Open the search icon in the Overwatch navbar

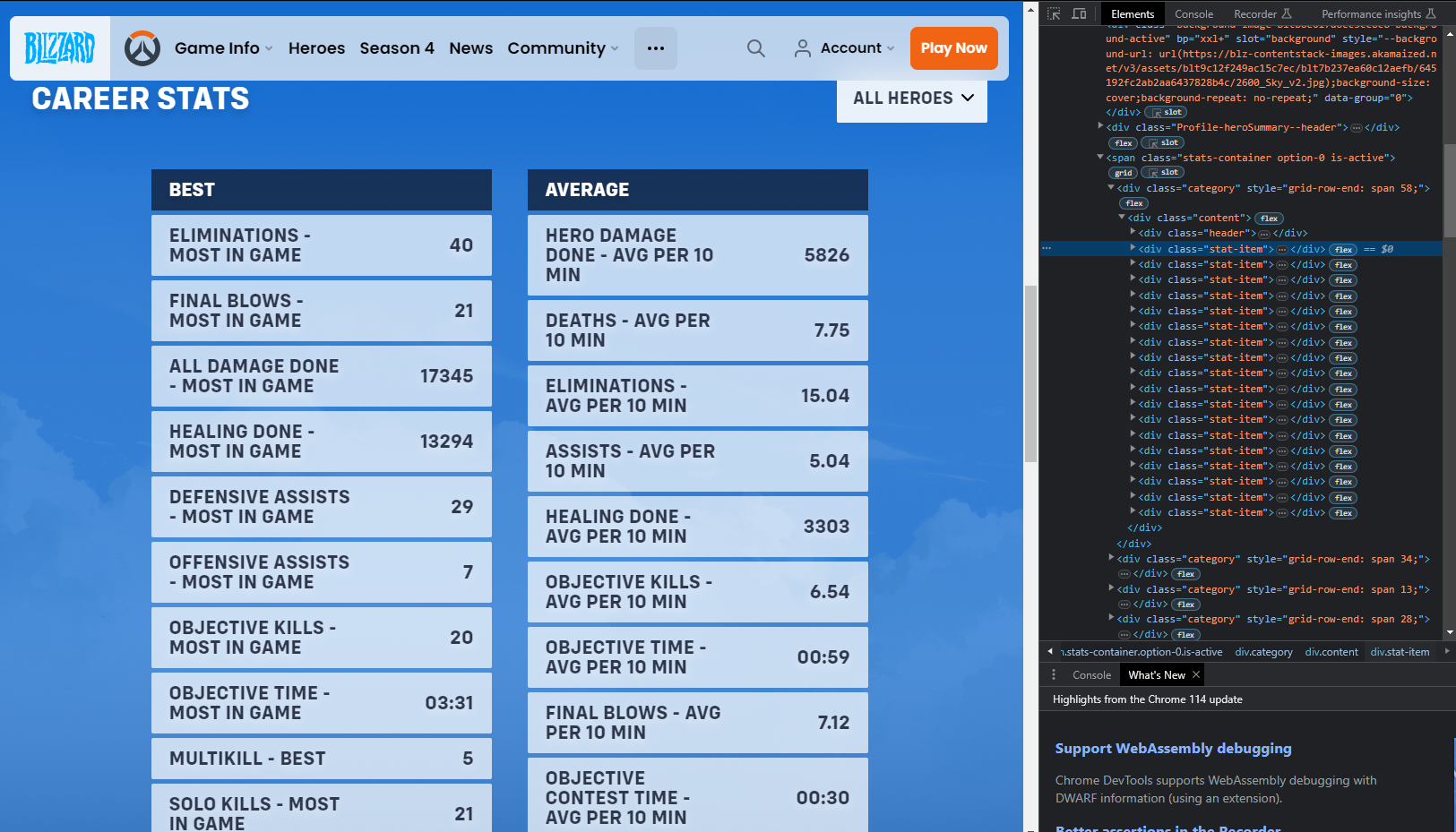(x=755, y=48)
